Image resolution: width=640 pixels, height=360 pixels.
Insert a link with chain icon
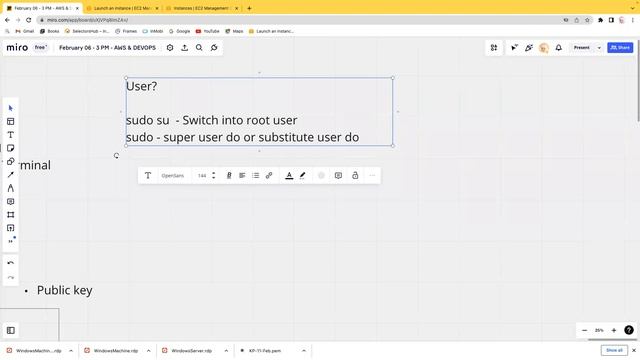tap(269, 176)
